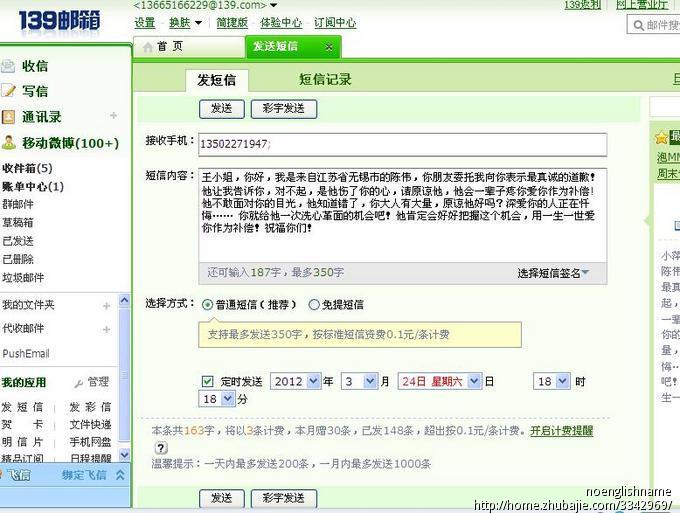Open 收件箱(5) folder
The image size is (680, 513).
tap(27, 168)
